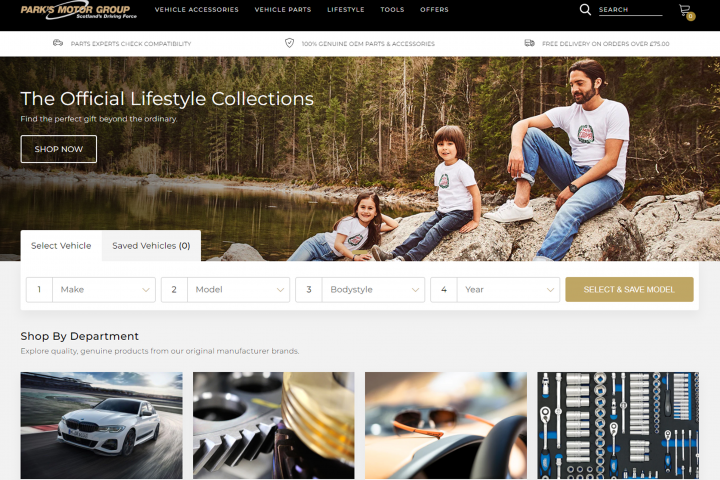Open the Model dropdown
The height and width of the screenshot is (480, 720).
pyautogui.click(x=225, y=289)
